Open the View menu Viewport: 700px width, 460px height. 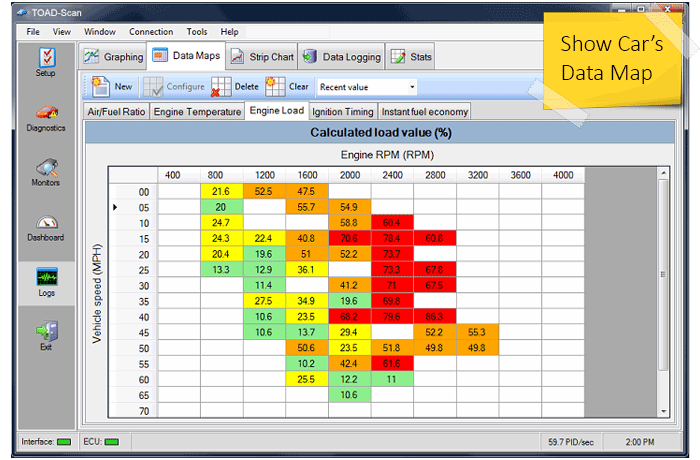[x=62, y=32]
